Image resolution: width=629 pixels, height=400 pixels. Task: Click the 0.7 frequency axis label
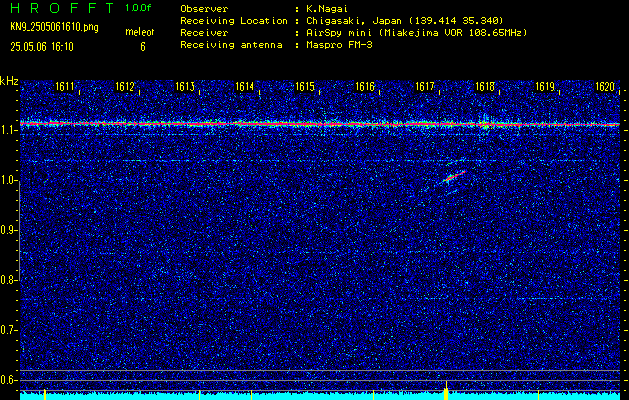point(8,330)
